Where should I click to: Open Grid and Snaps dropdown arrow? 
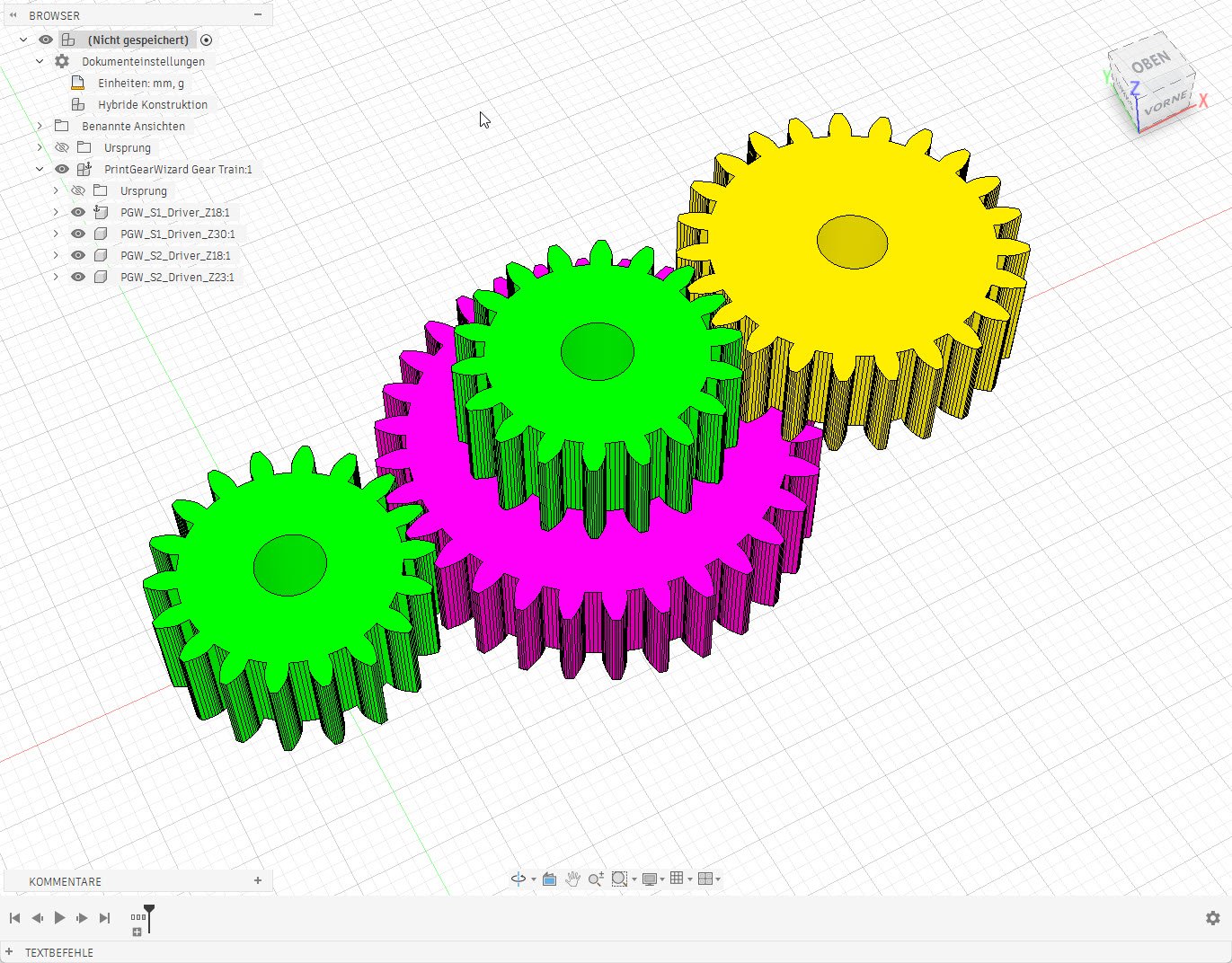pyautogui.click(x=689, y=879)
